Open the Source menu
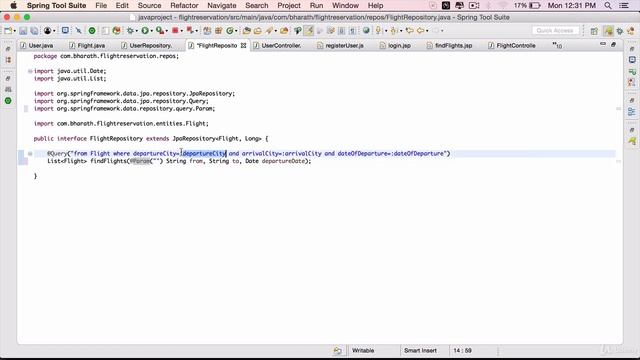The width and height of the screenshot is (640, 360). [x=149, y=6]
